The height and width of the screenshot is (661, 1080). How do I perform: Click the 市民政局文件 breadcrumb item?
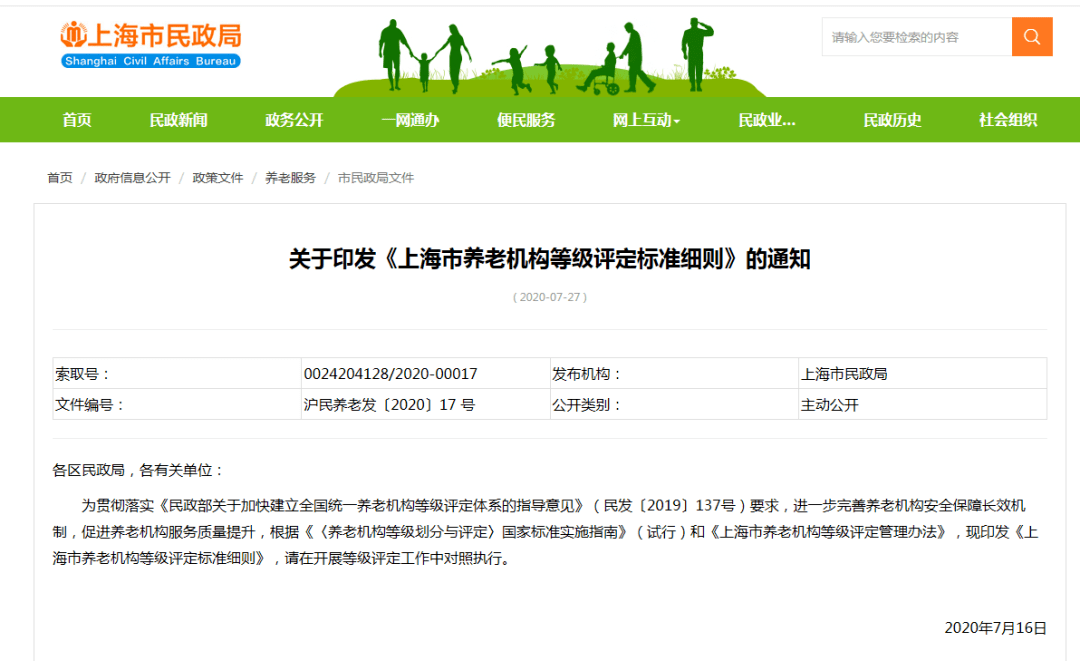point(375,178)
